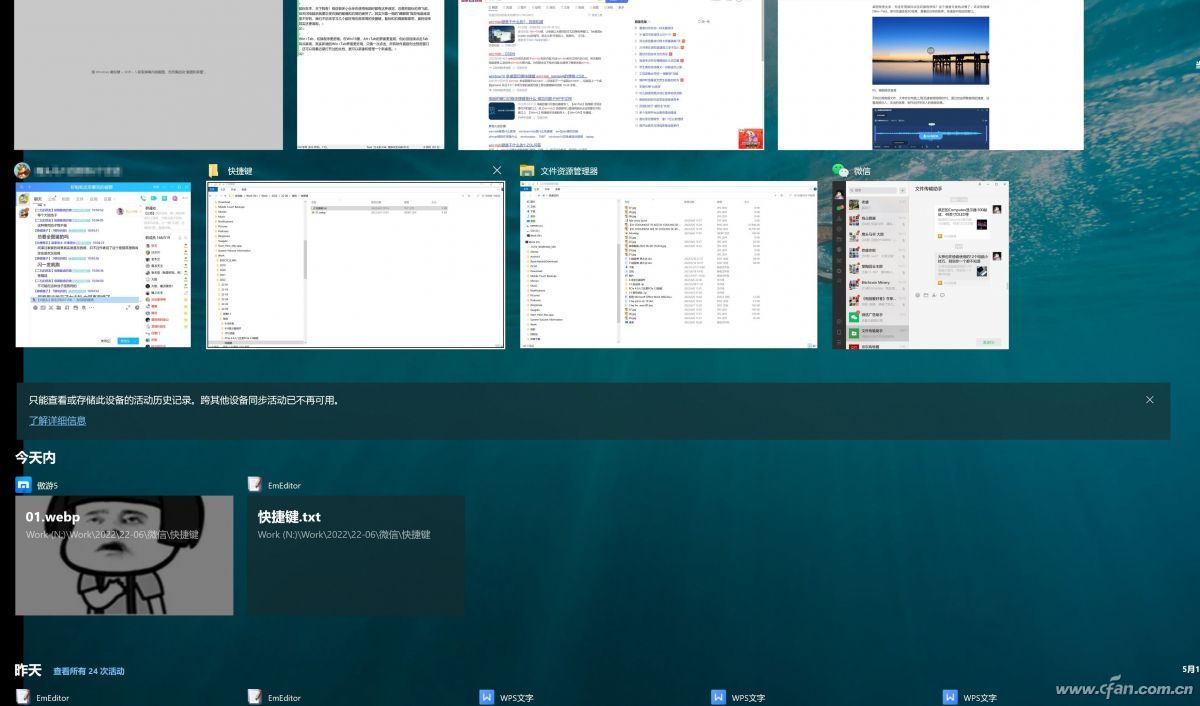This screenshot has height=706, width=1200.
Task: Select the gray blank window thumbnail in top row
Action: (x=148, y=75)
